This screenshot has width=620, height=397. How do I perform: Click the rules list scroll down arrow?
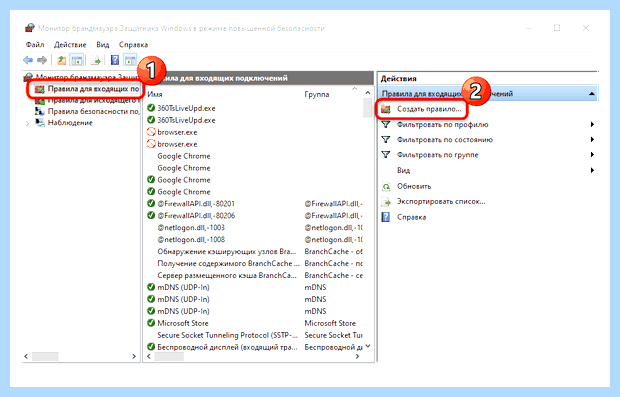click(368, 346)
